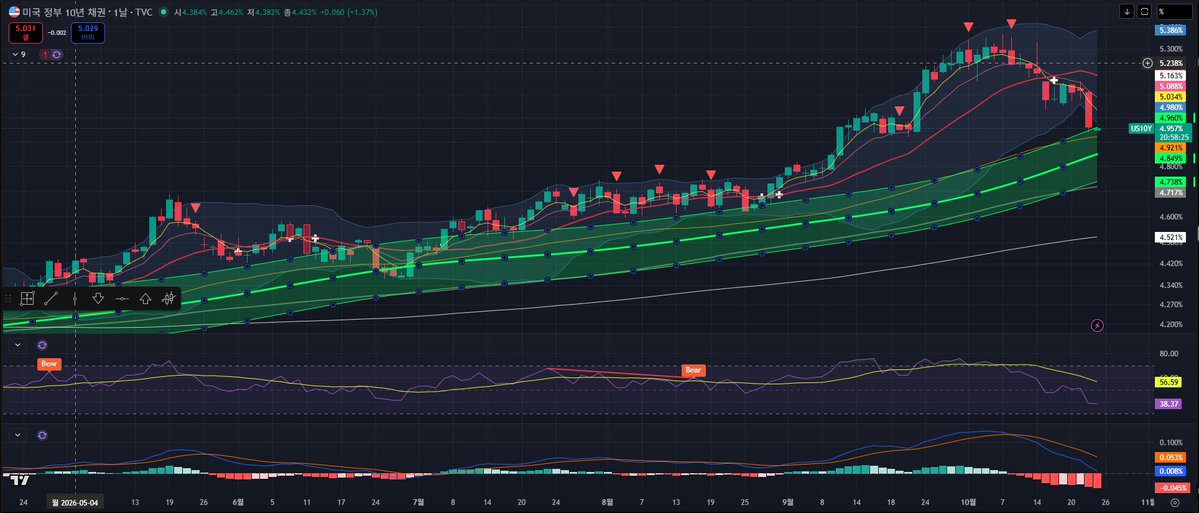This screenshot has height=513, width=1199.
Task: Select the arrow down marker tool
Action: click(98, 299)
